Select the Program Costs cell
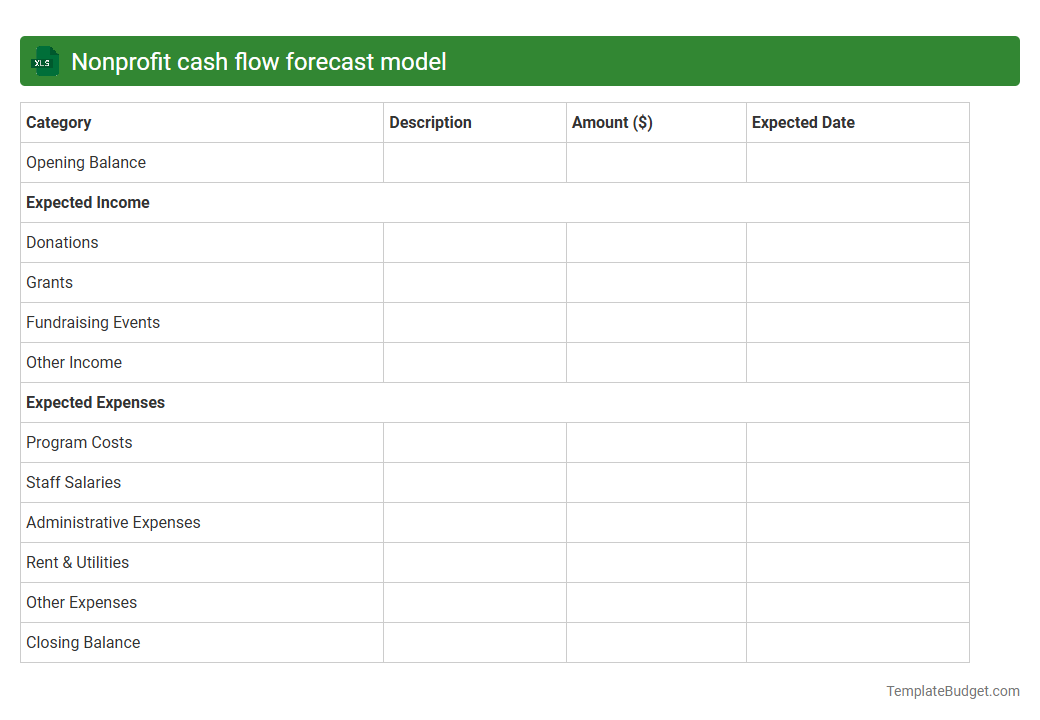Screen dimensions: 1040x720 (x=79, y=442)
